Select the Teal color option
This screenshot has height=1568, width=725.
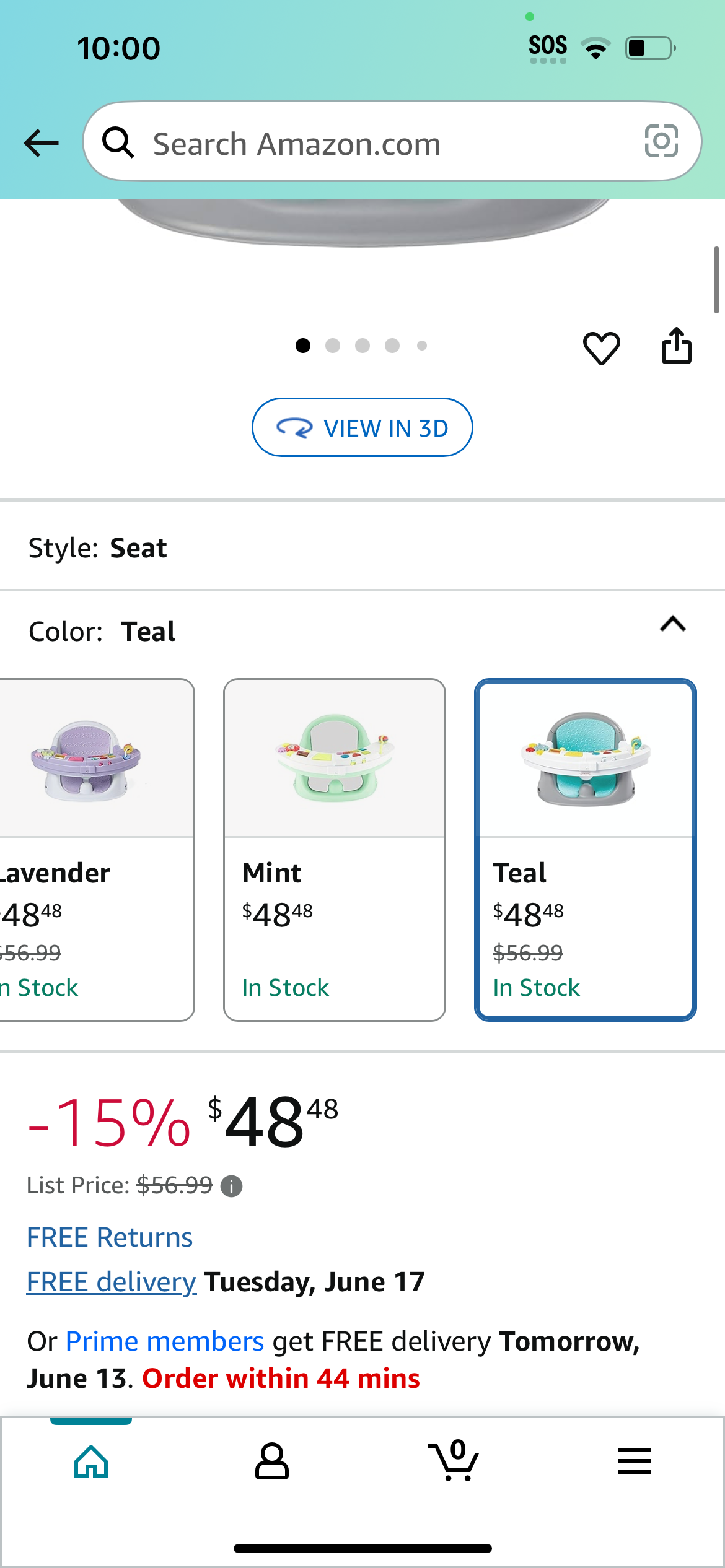[x=586, y=850]
